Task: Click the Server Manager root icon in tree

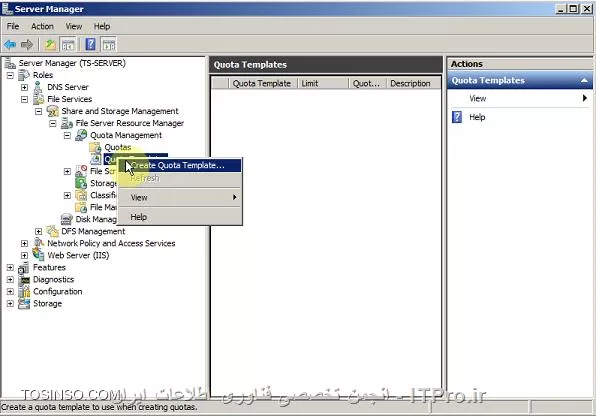Action: coord(10,63)
